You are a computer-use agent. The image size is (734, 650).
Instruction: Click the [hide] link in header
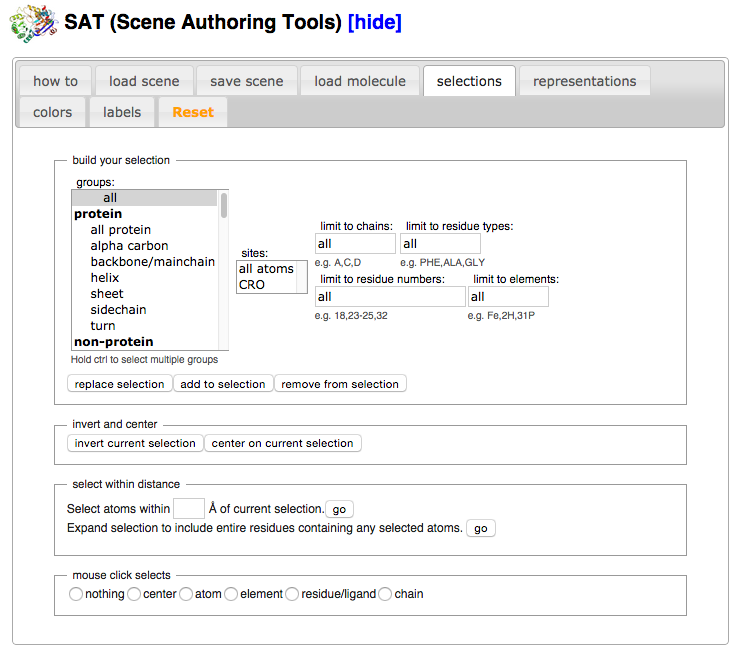click(374, 22)
